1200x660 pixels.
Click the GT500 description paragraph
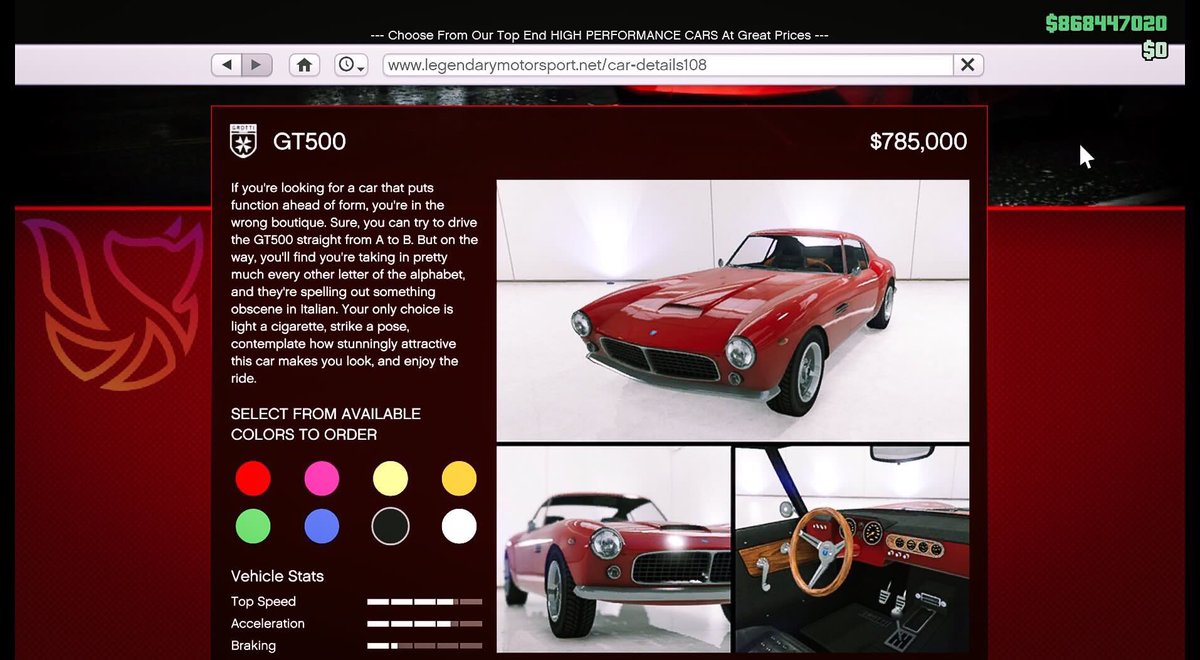coord(355,283)
